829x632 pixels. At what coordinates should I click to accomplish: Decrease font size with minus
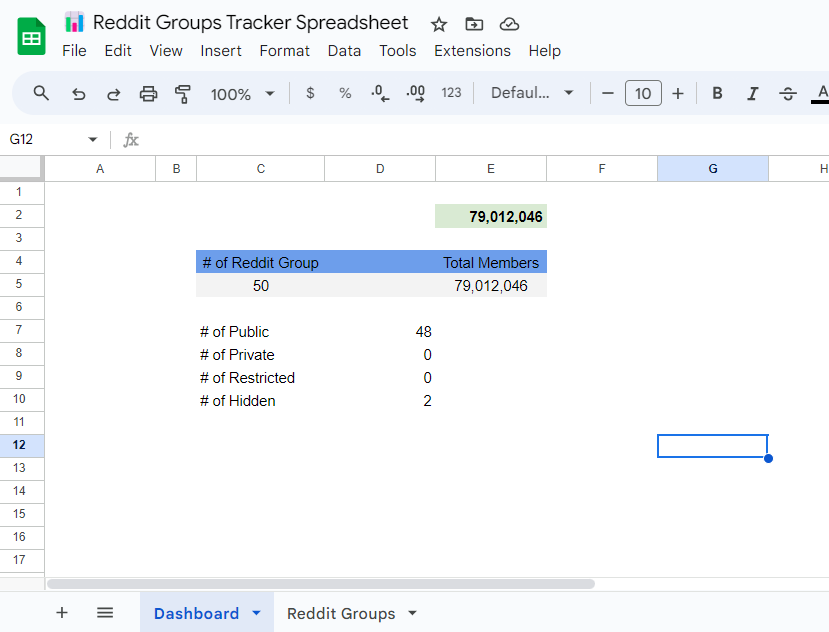pyautogui.click(x=608, y=94)
